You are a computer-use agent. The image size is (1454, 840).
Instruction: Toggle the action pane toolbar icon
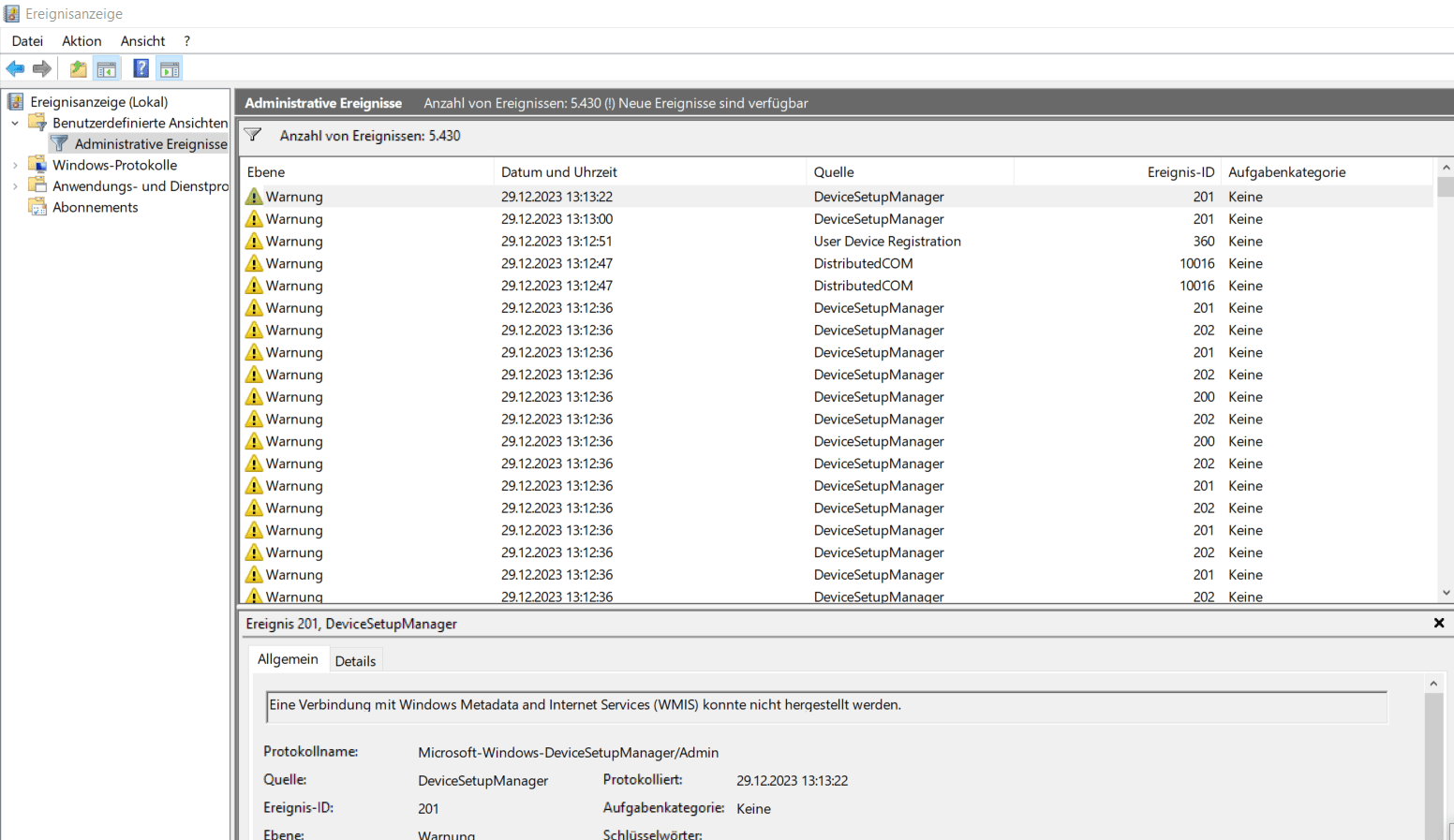(x=170, y=68)
